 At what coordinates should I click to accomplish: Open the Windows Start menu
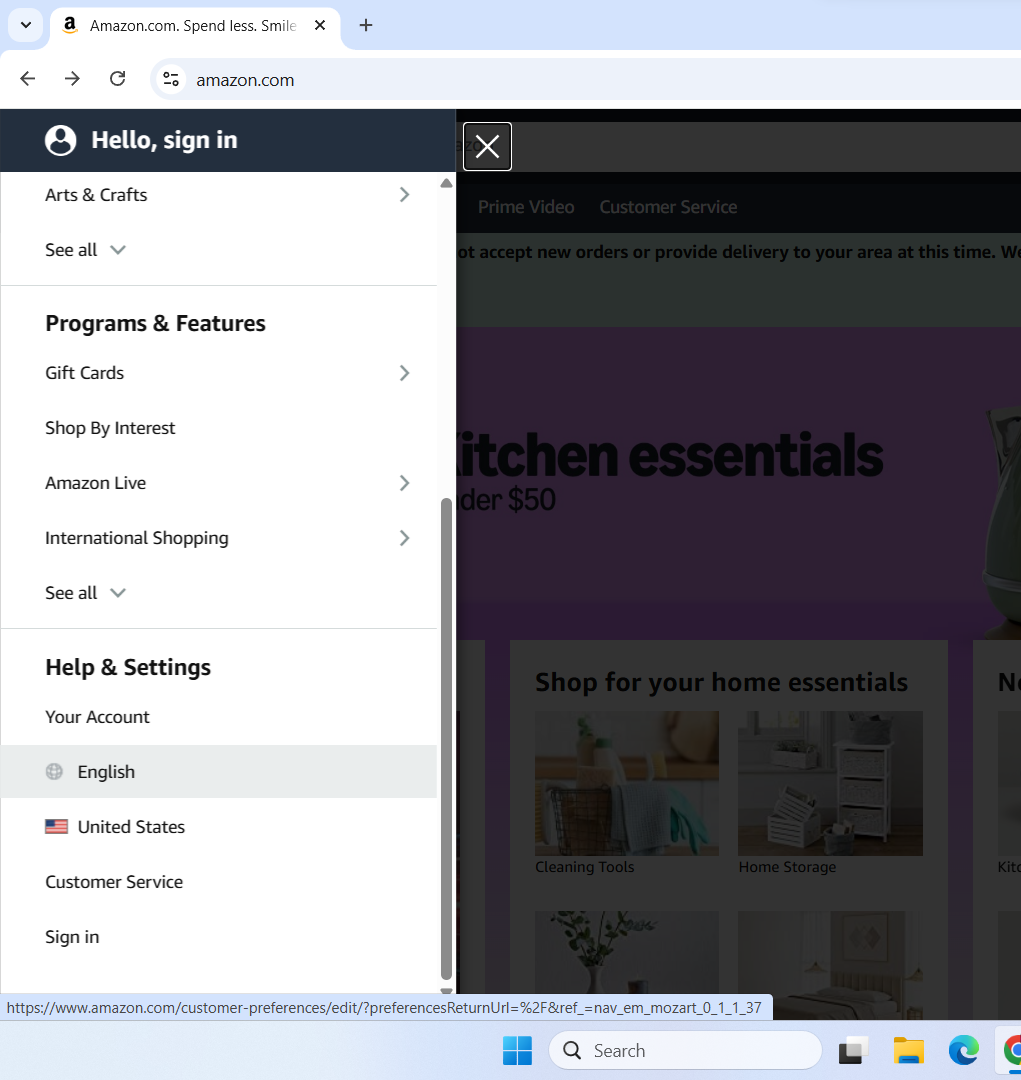pos(517,1050)
